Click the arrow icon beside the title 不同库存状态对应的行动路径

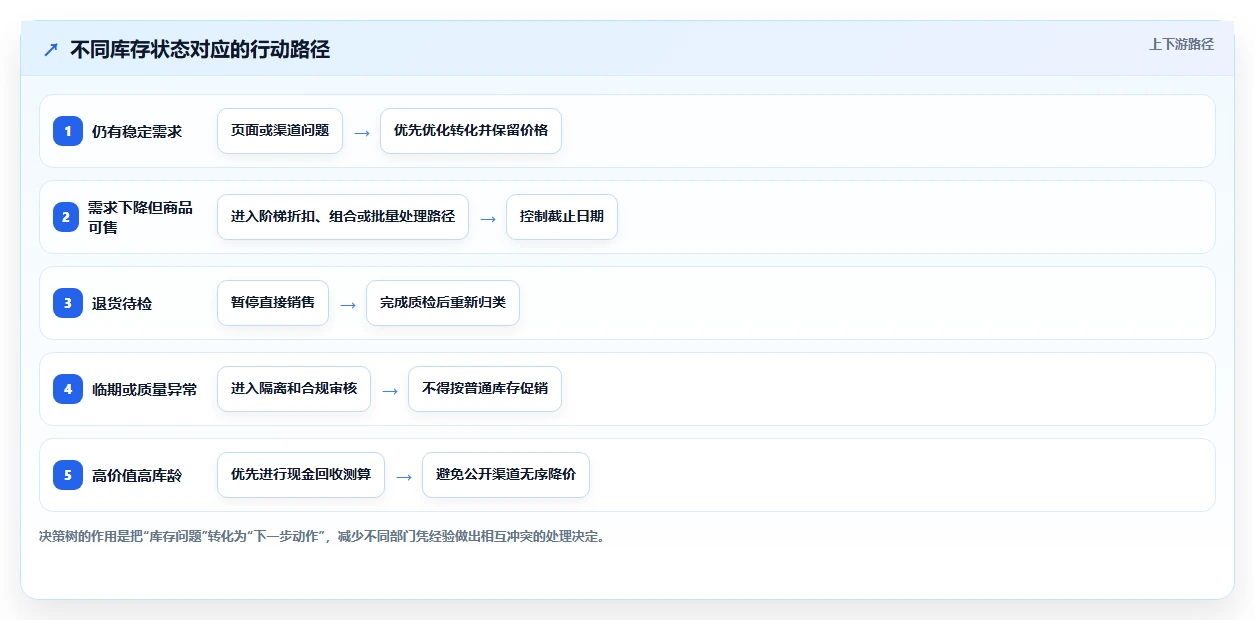tap(51, 49)
